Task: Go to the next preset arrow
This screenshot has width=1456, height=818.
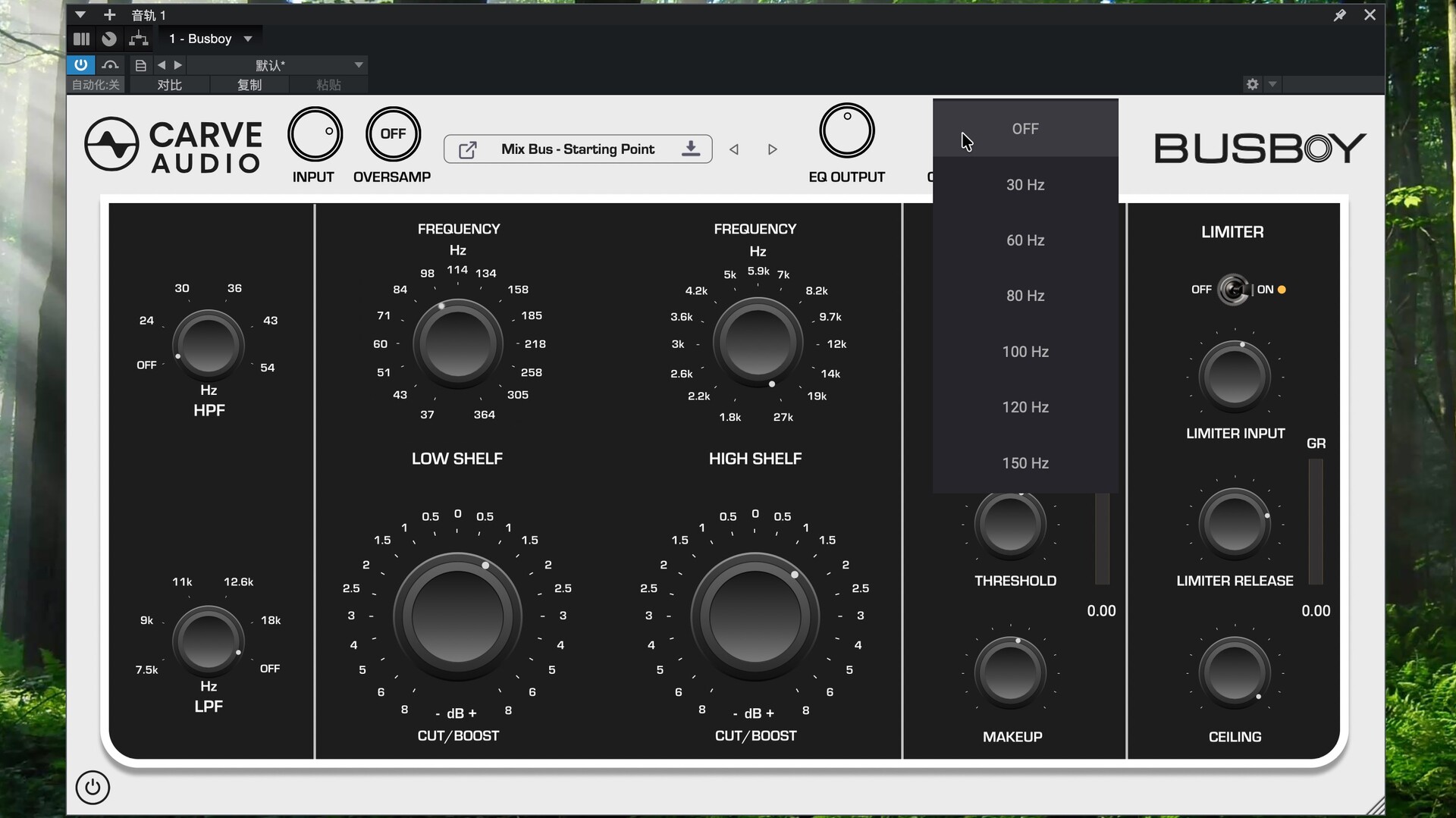Action: coord(772,149)
